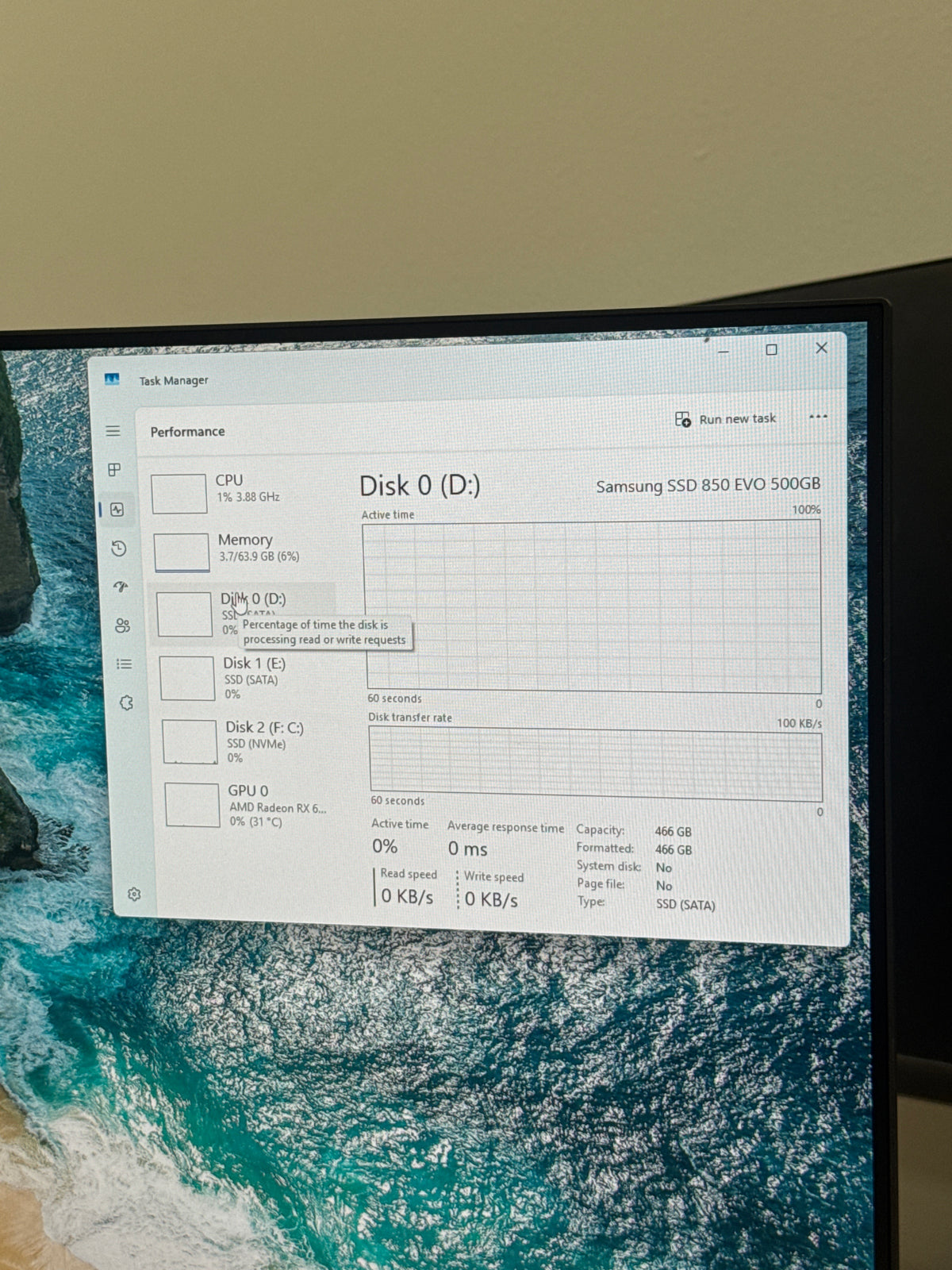Click the Active time graph area
This screenshot has height=1270, width=952.
[592, 606]
